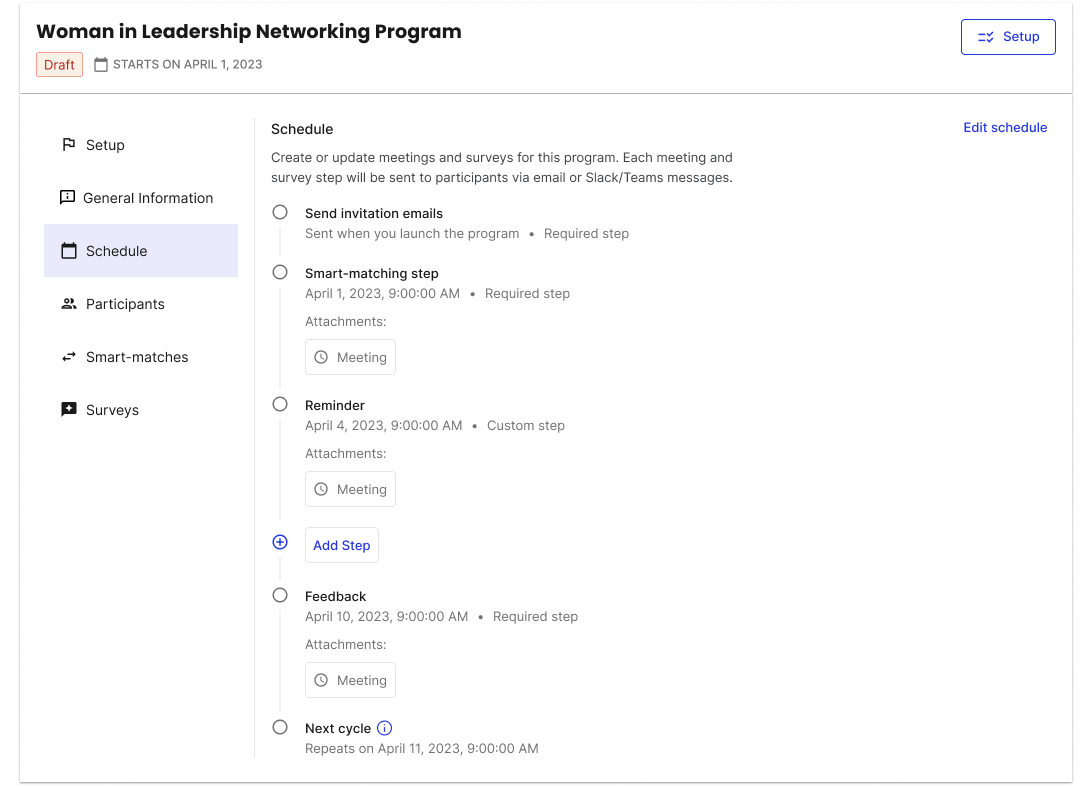Open the Participants section
1092x787 pixels.
[141, 304]
